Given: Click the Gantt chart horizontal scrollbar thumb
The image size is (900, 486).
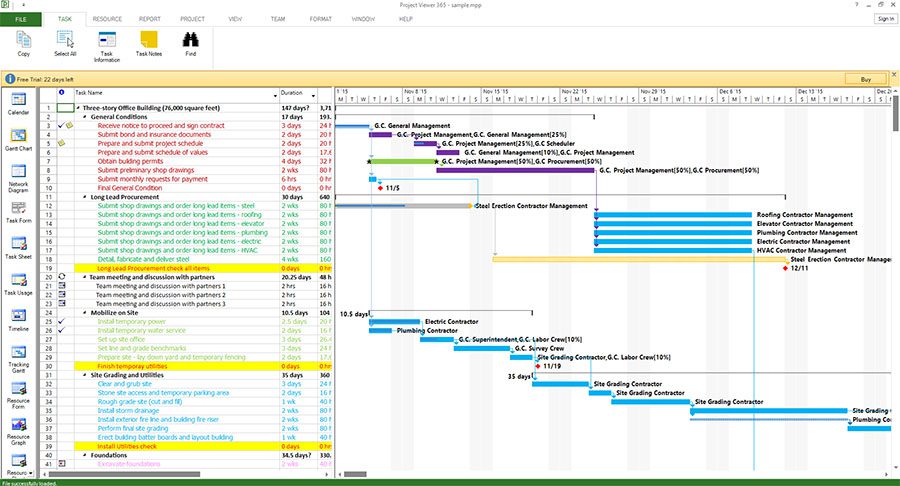Looking at the screenshot, I should (355, 474).
